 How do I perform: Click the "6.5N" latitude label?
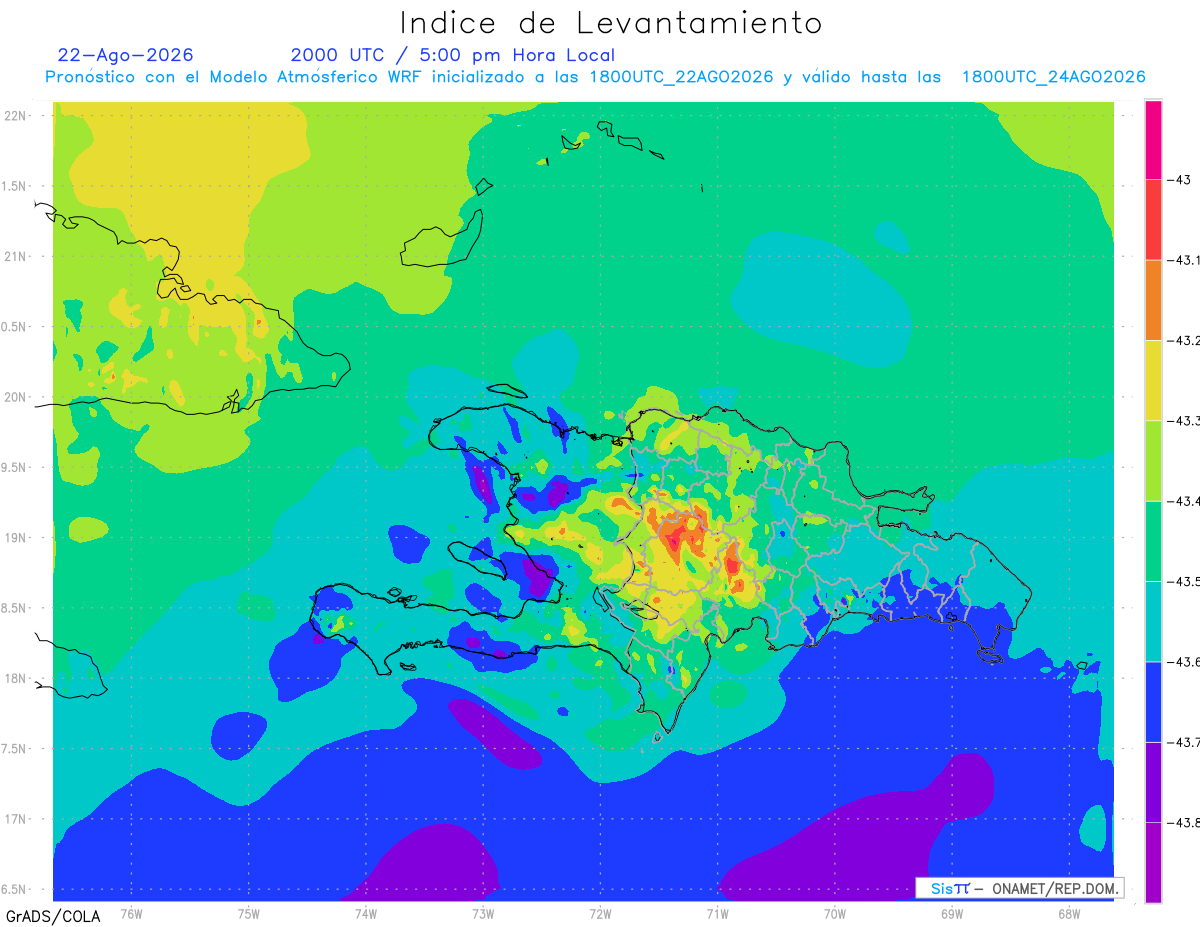(x=14, y=889)
